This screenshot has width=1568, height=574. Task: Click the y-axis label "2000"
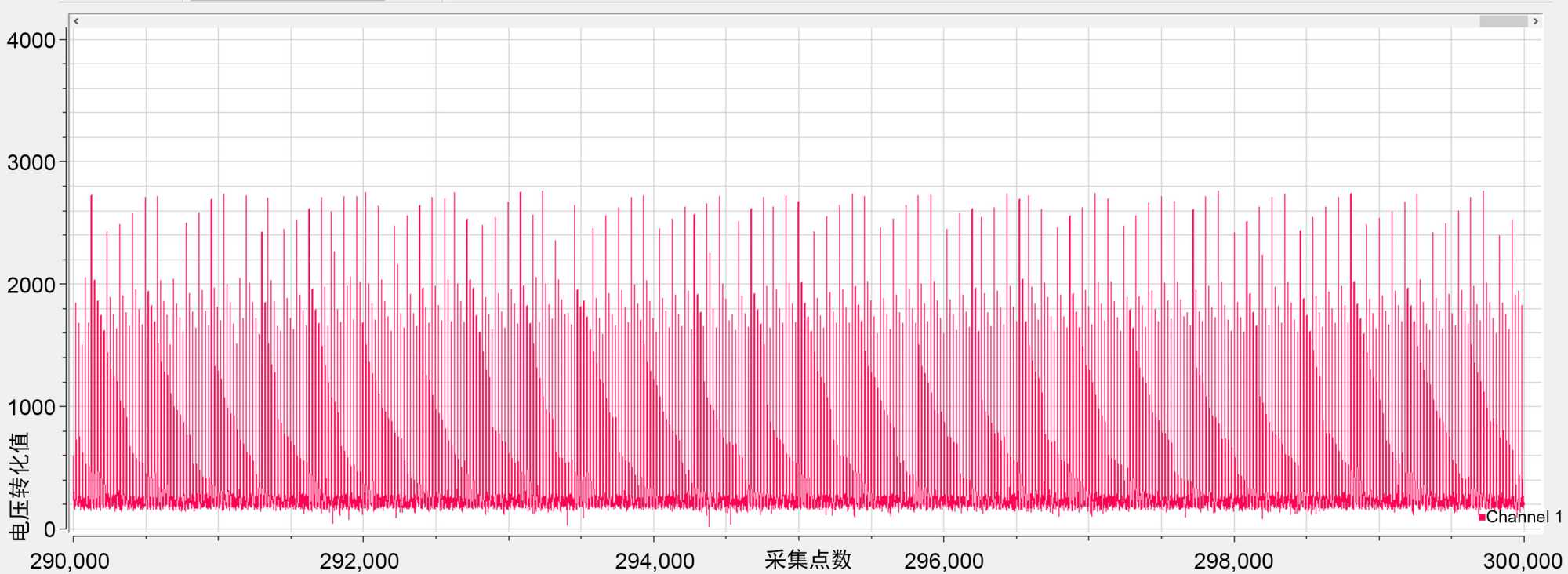(x=31, y=285)
